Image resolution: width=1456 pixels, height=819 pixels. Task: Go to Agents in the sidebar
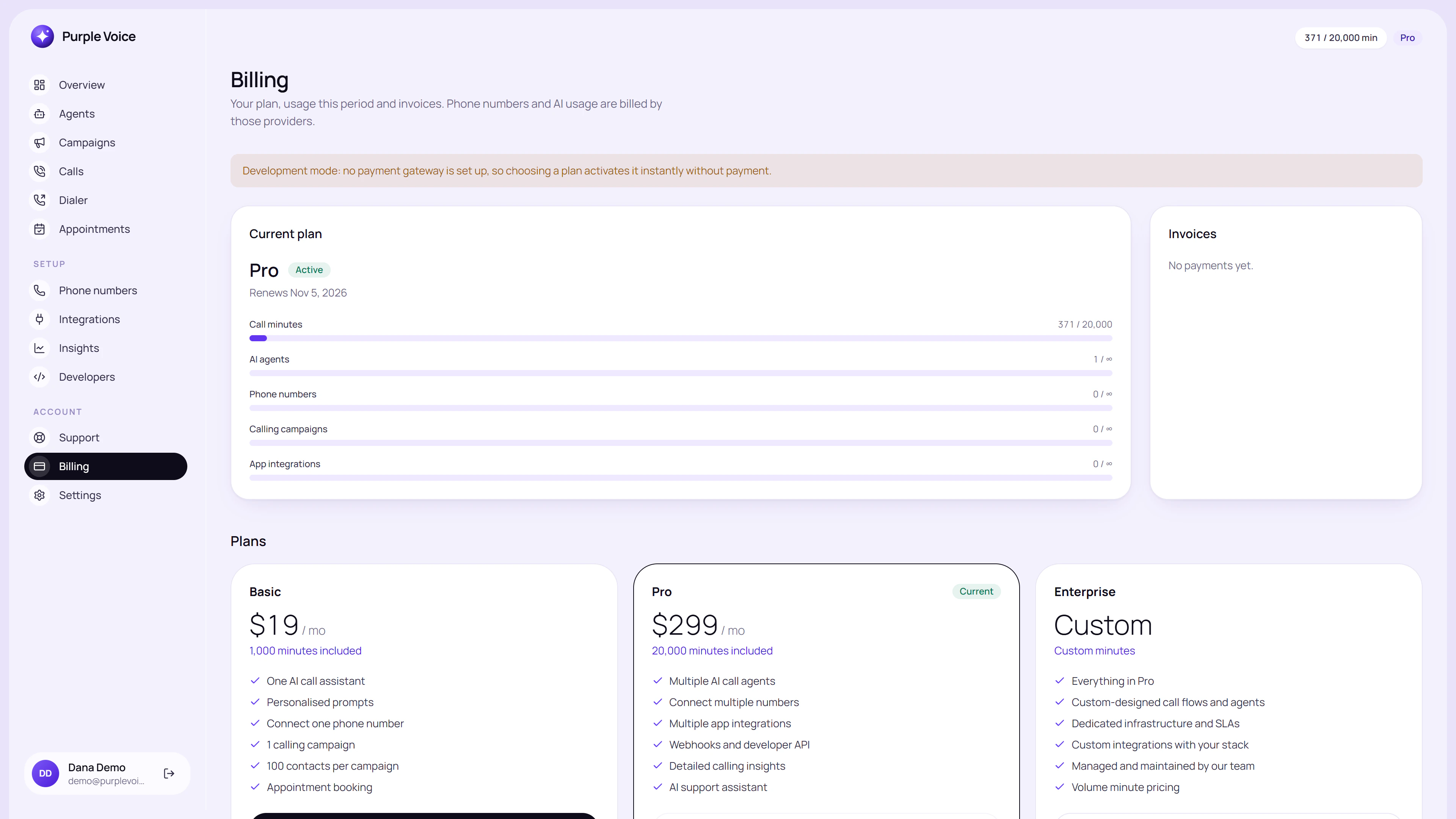tap(106, 114)
